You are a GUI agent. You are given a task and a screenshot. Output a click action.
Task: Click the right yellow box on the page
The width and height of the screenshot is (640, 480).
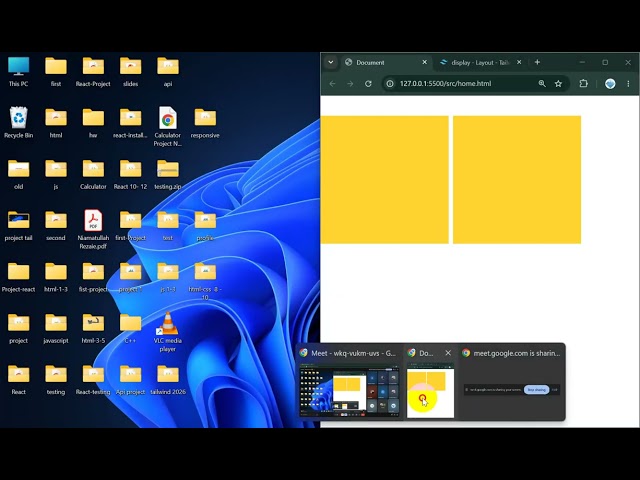point(517,180)
